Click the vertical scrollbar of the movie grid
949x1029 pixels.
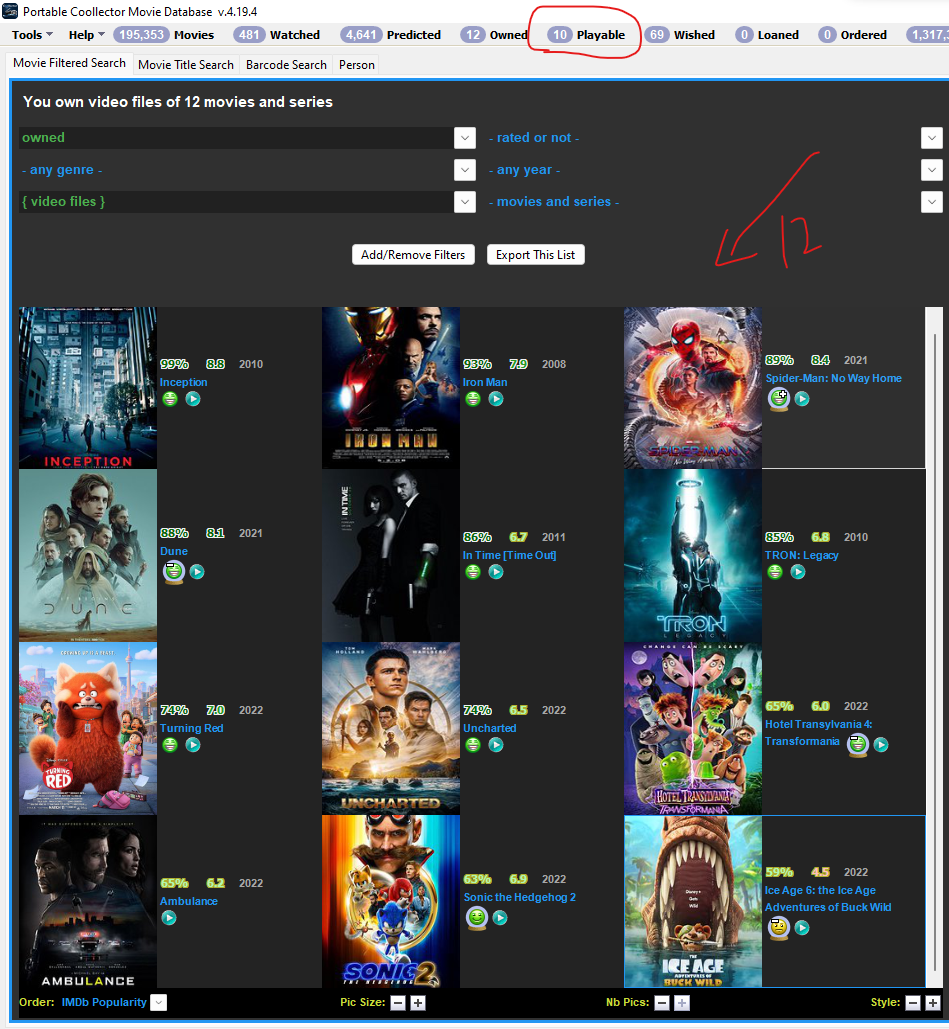[935, 652]
